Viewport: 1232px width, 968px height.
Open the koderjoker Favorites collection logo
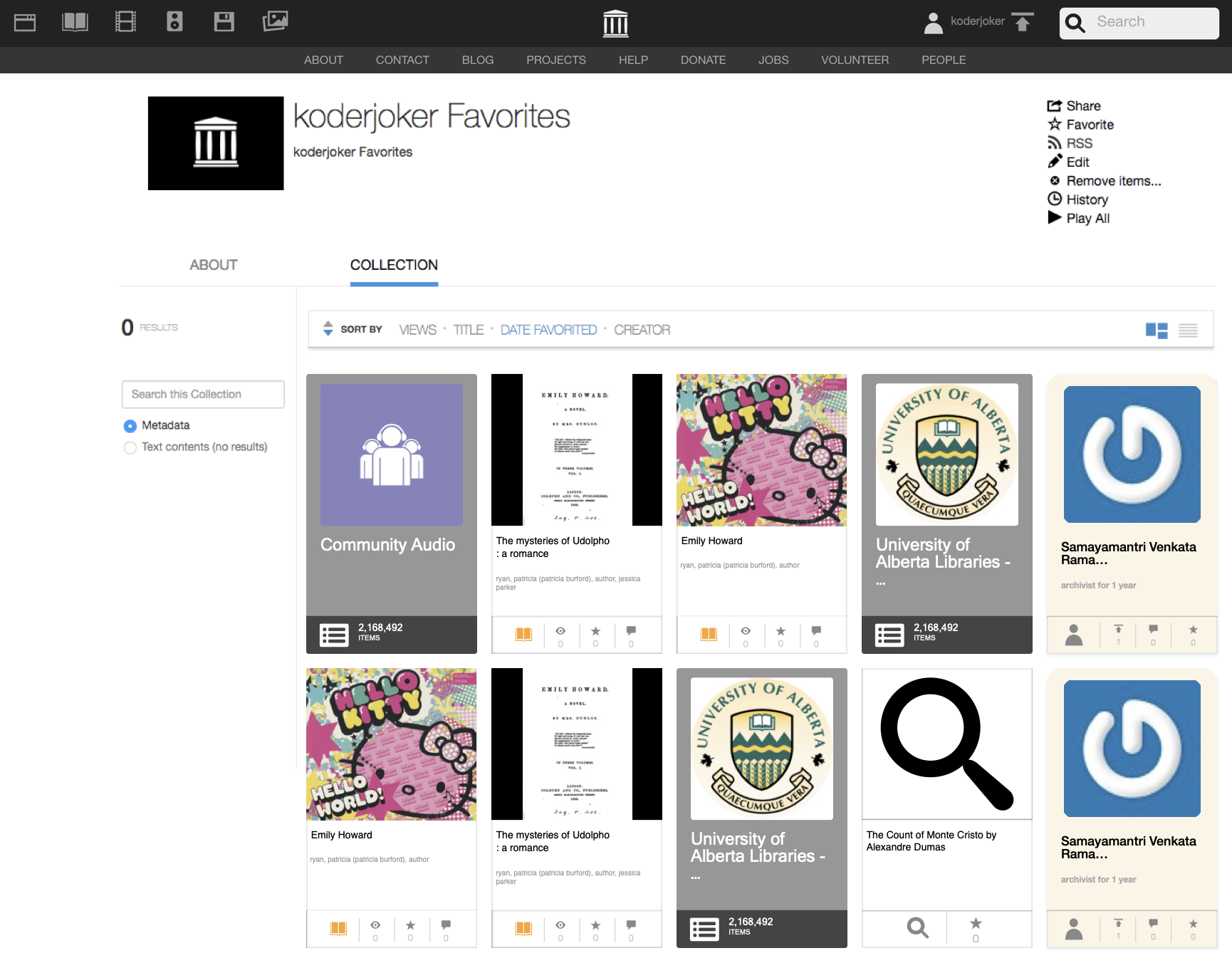click(216, 143)
